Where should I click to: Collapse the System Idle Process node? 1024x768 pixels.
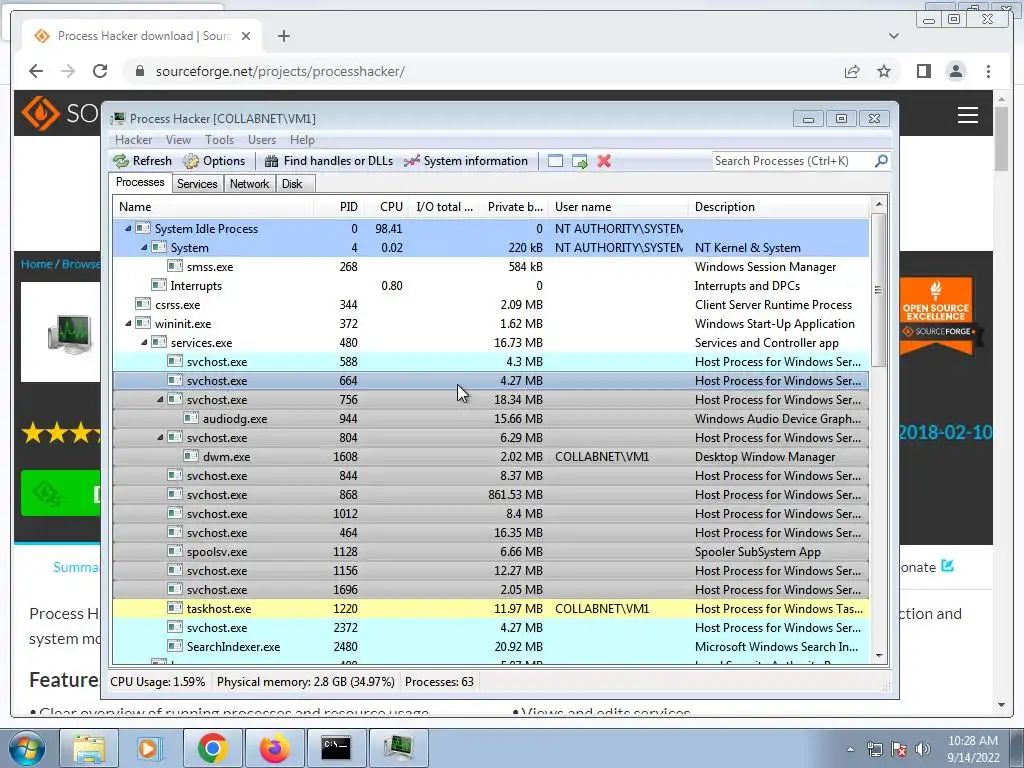pos(128,229)
